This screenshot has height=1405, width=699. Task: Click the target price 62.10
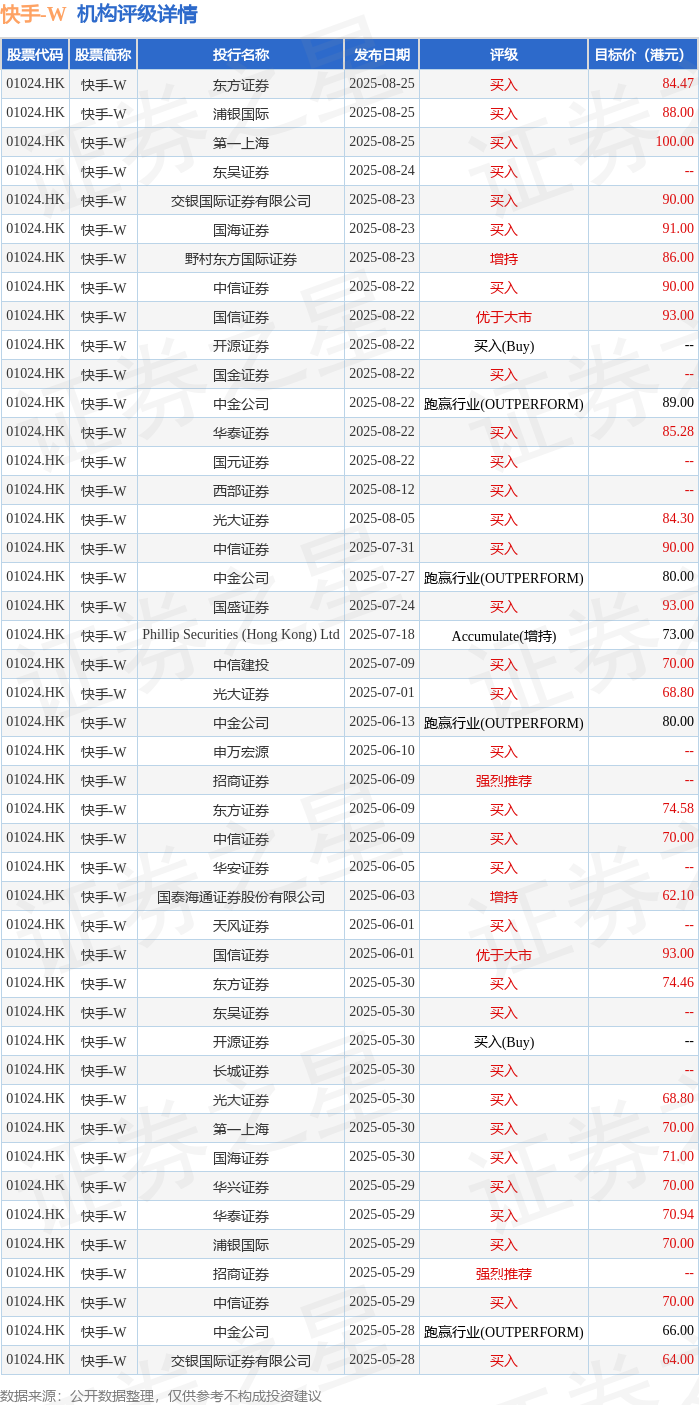(x=677, y=896)
